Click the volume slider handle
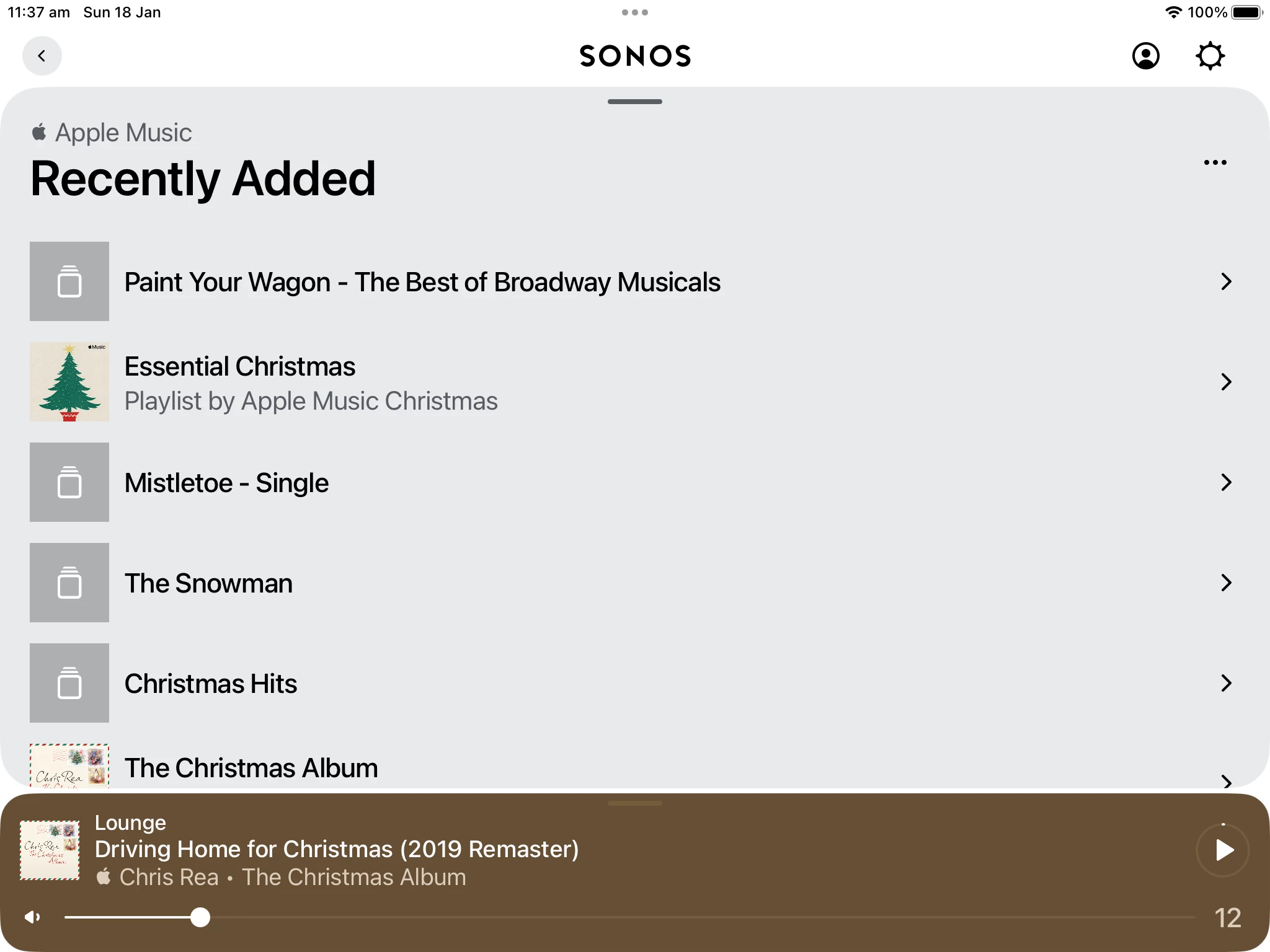Image resolution: width=1270 pixels, height=952 pixels. point(200,917)
